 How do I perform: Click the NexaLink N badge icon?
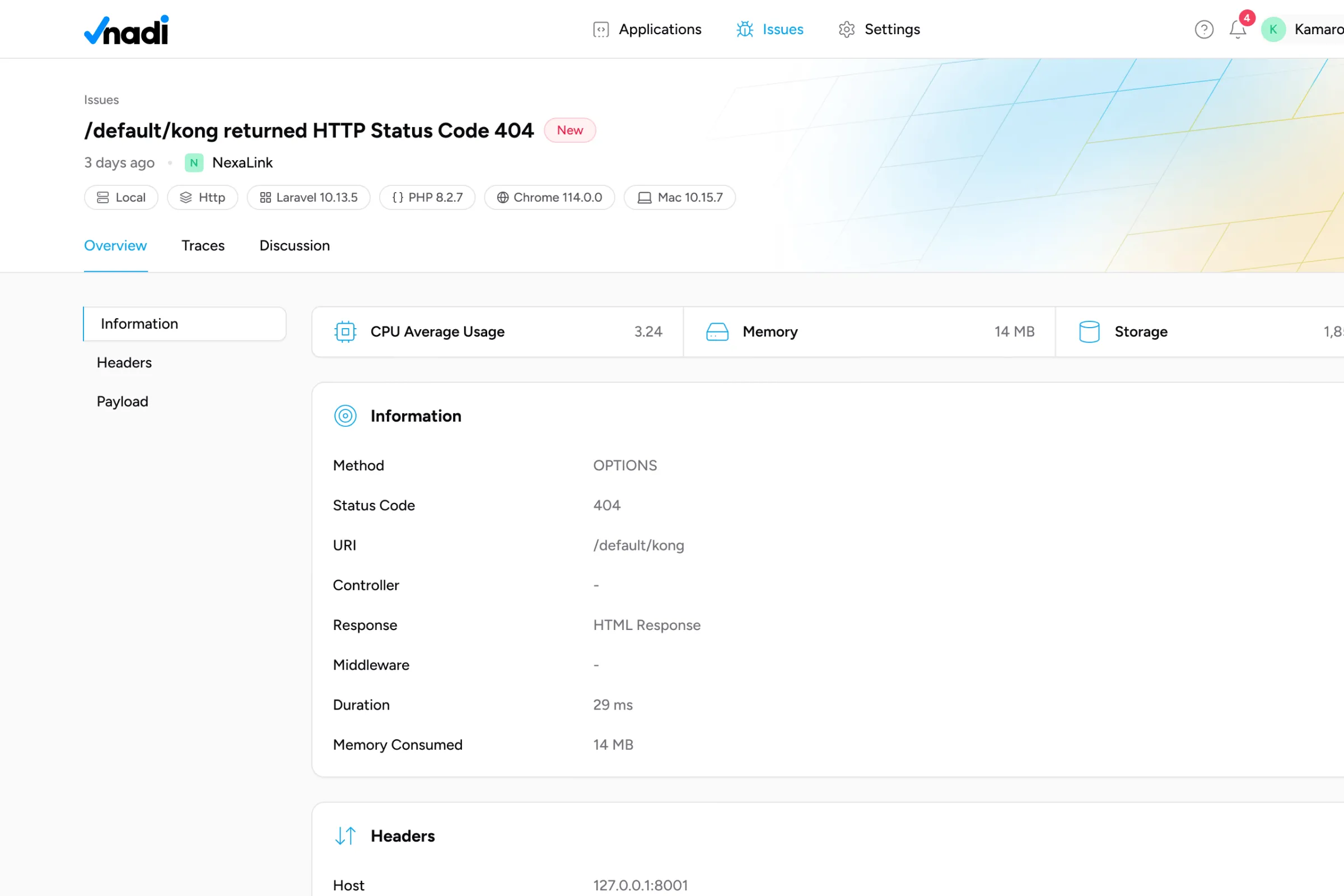[x=194, y=163]
